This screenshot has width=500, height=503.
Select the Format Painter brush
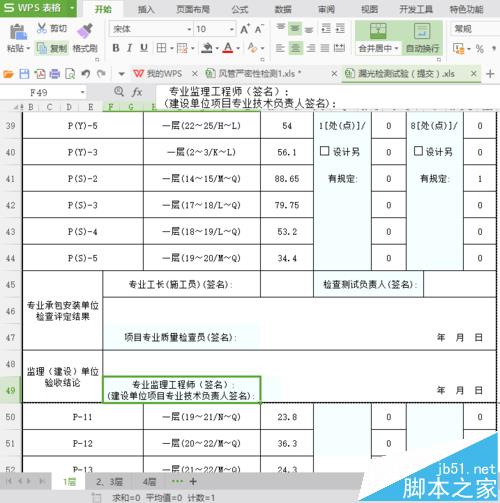pos(85,31)
